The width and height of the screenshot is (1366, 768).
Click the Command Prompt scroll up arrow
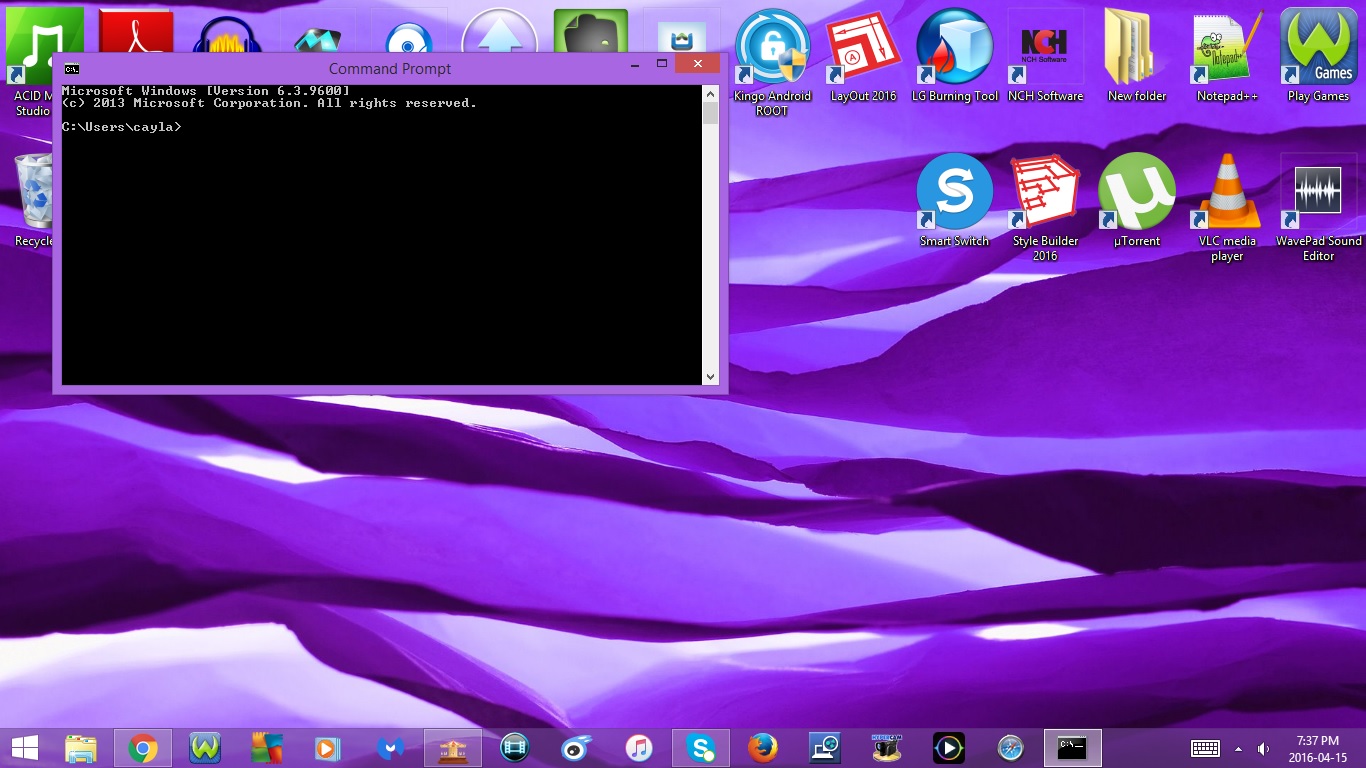click(711, 93)
